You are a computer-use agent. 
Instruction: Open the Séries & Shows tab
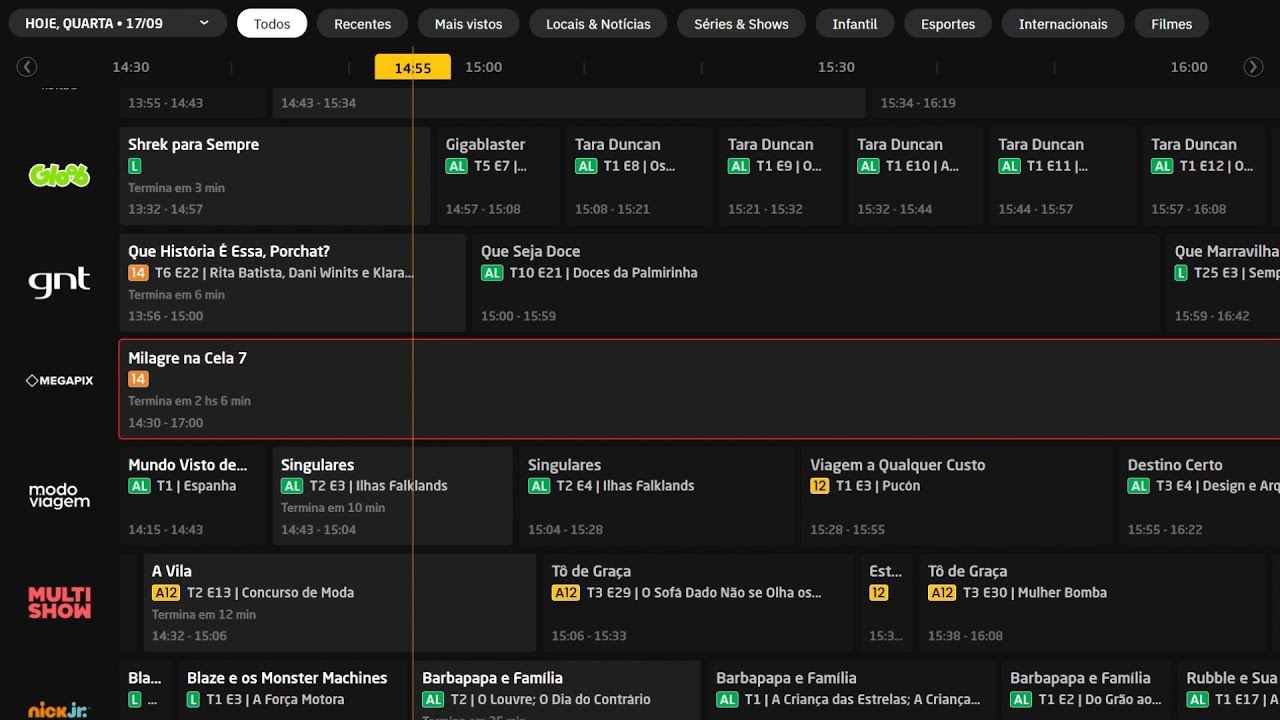click(741, 24)
